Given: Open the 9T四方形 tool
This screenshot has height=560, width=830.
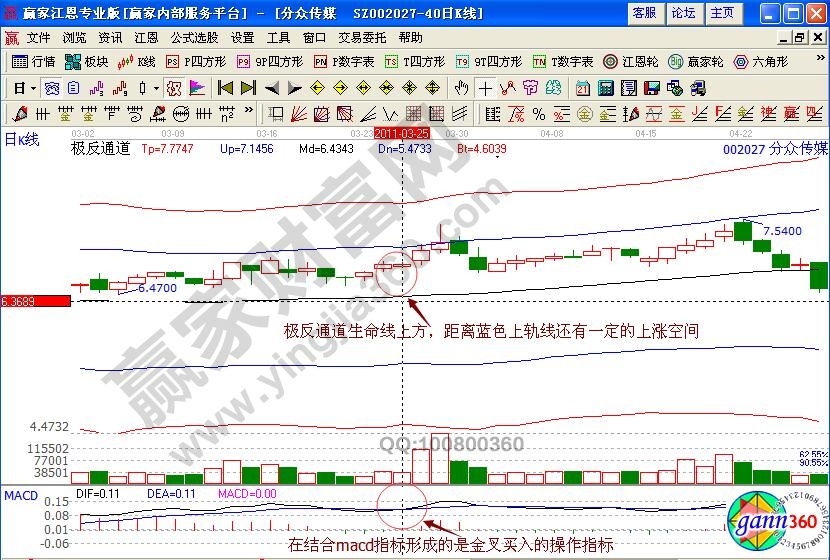Looking at the screenshot, I should pos(489,62).
